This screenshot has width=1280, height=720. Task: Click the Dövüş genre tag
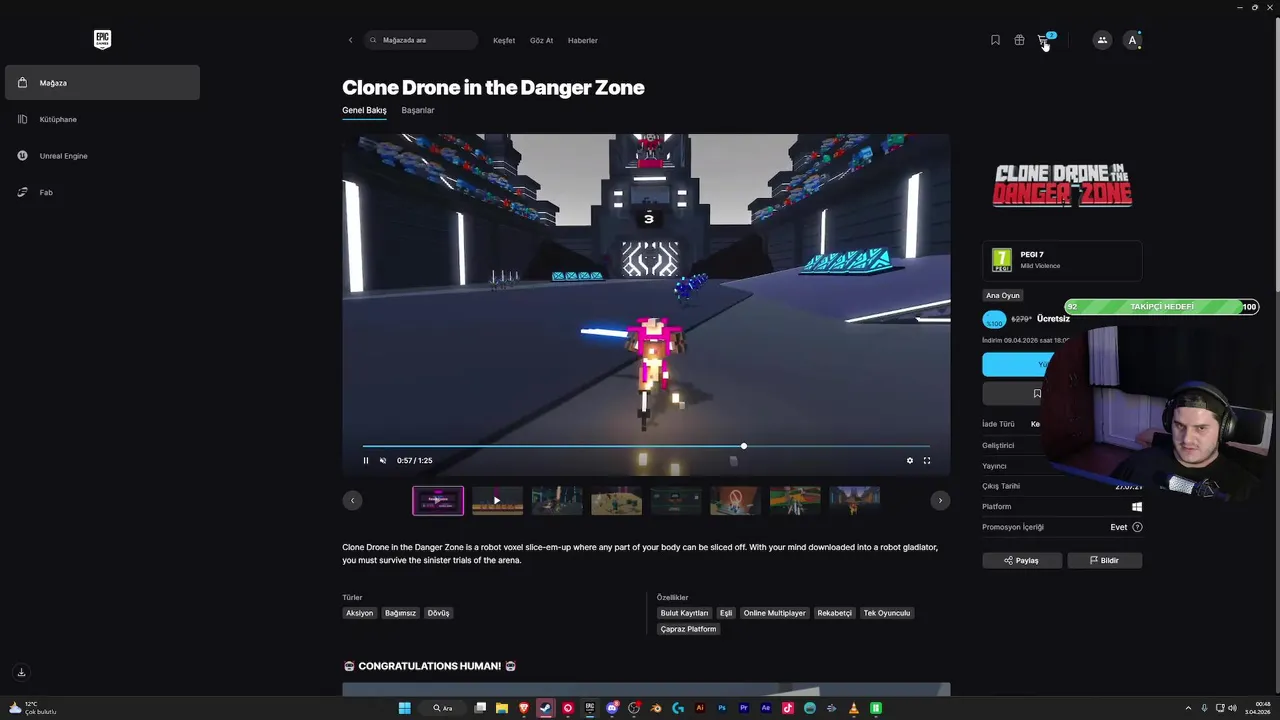pos(438,613)
